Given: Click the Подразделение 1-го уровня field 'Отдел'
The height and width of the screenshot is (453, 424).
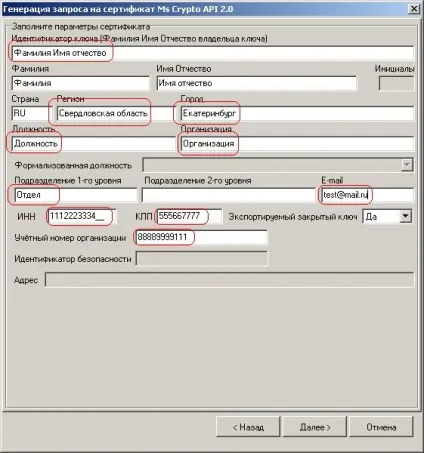Looking at the screenshot, I should (76, 195).
